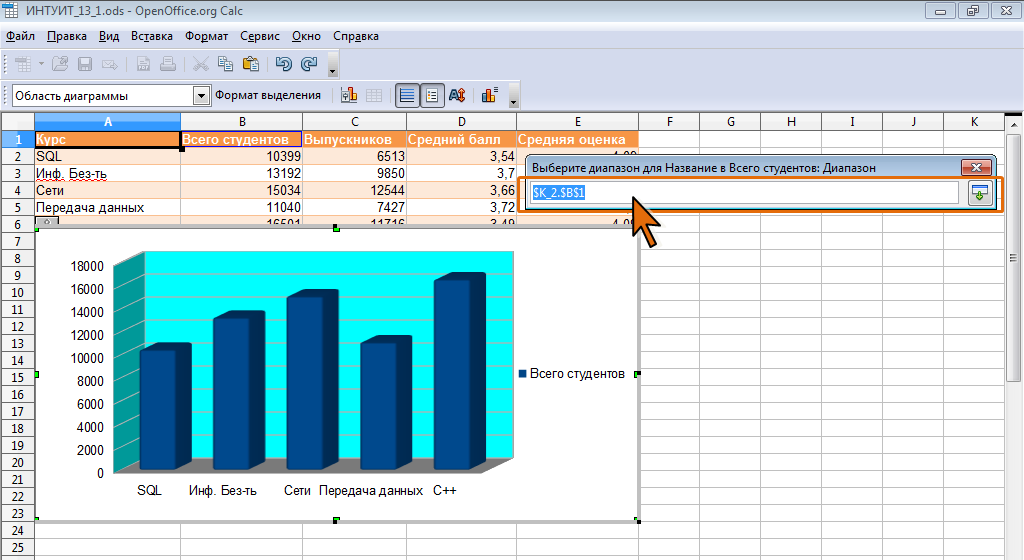Click the Cut scissors icon

[x=201, y=64]
